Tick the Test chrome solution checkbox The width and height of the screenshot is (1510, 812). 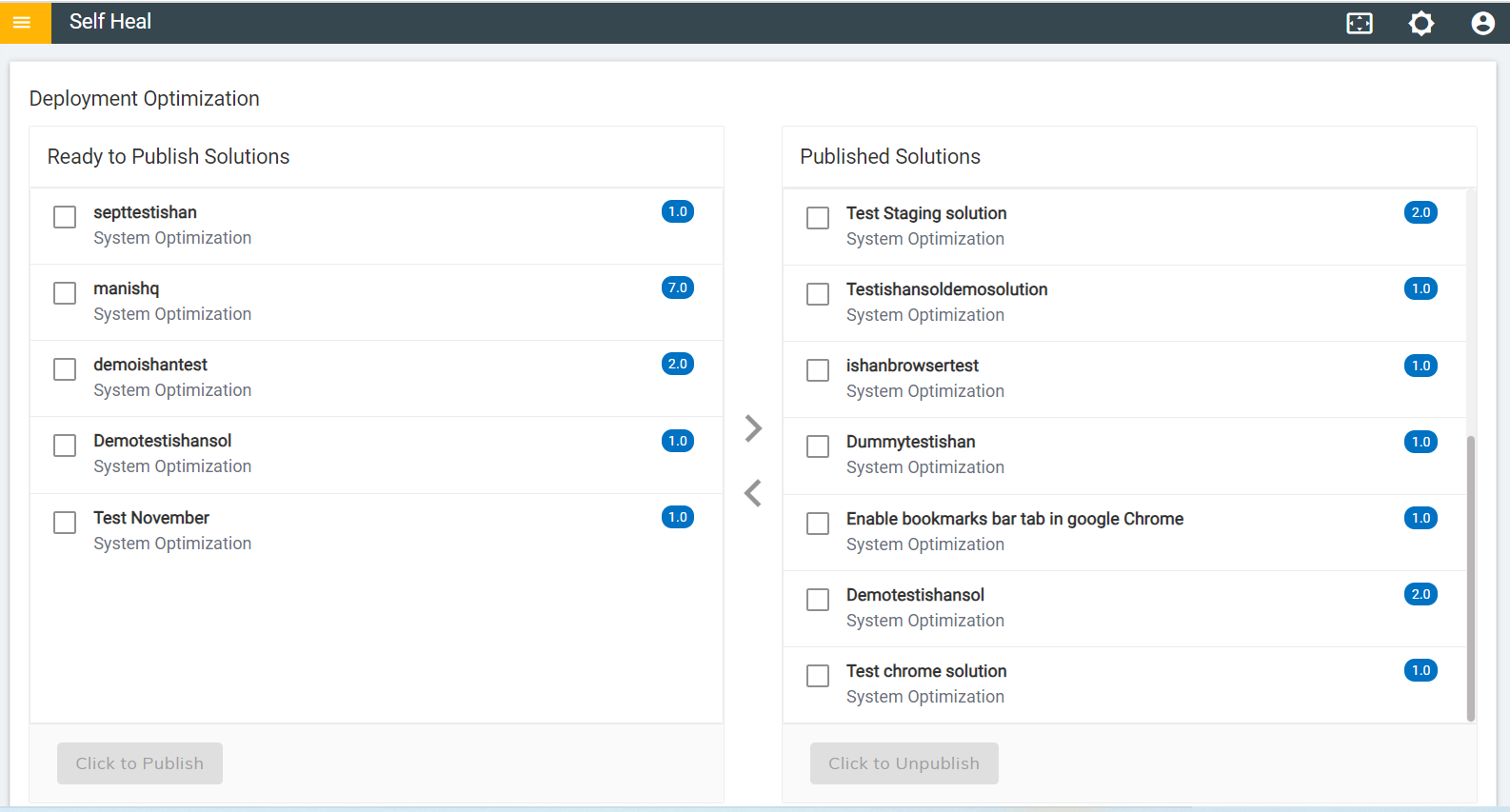[x=818, y=676]
